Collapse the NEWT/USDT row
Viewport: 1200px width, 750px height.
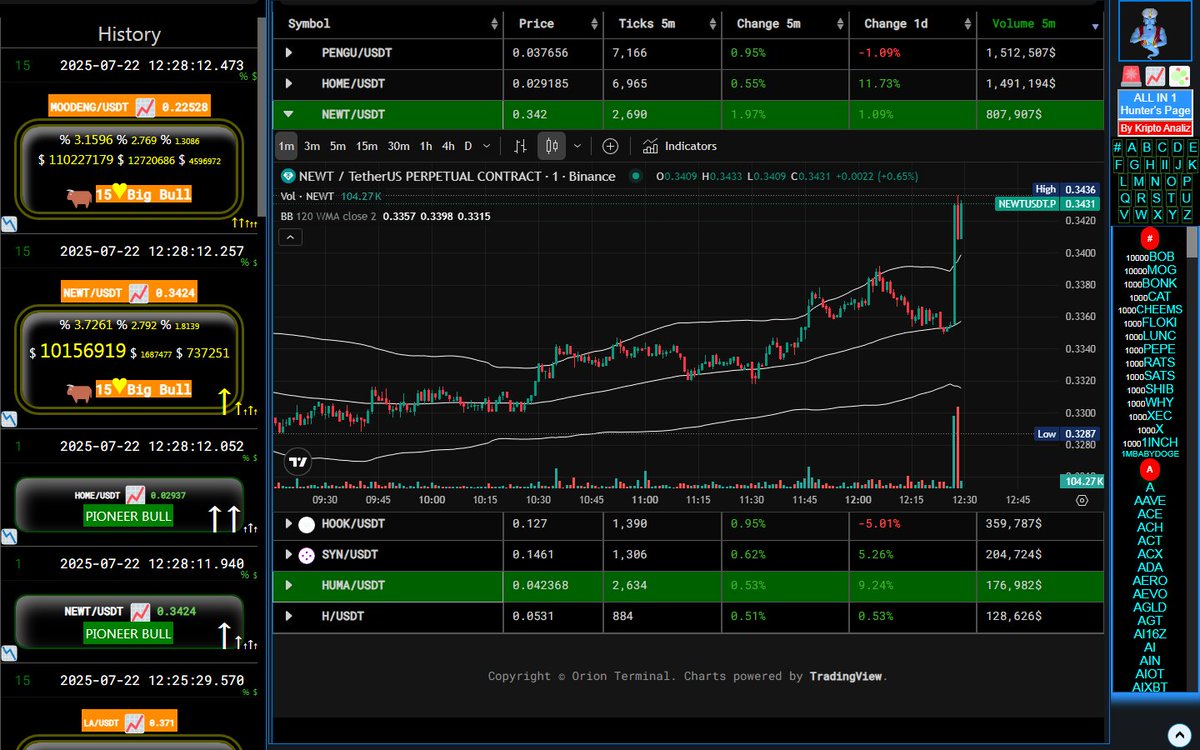[290, 115]
